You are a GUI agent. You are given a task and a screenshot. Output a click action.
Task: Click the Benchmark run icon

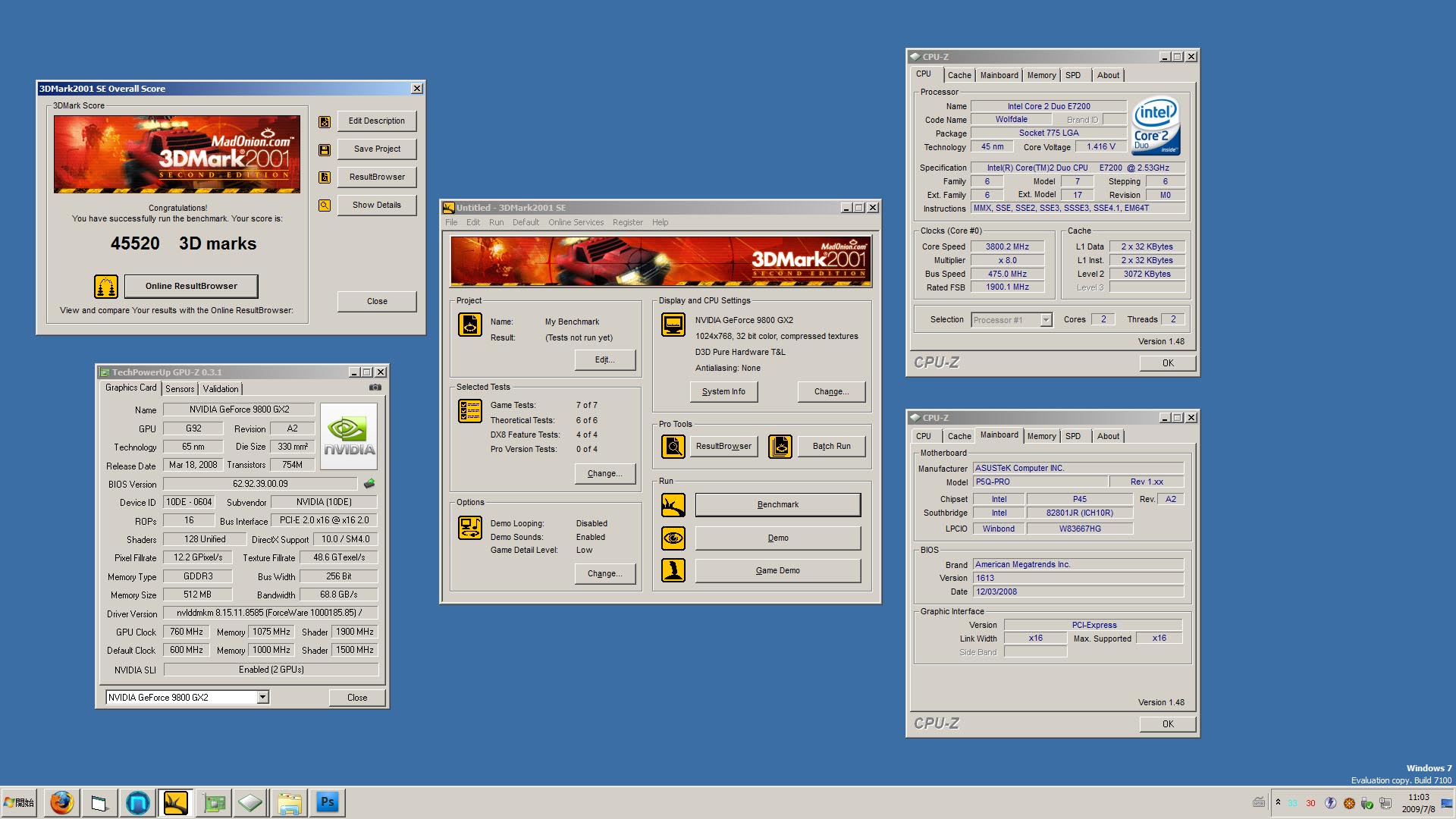coord(673,505)
